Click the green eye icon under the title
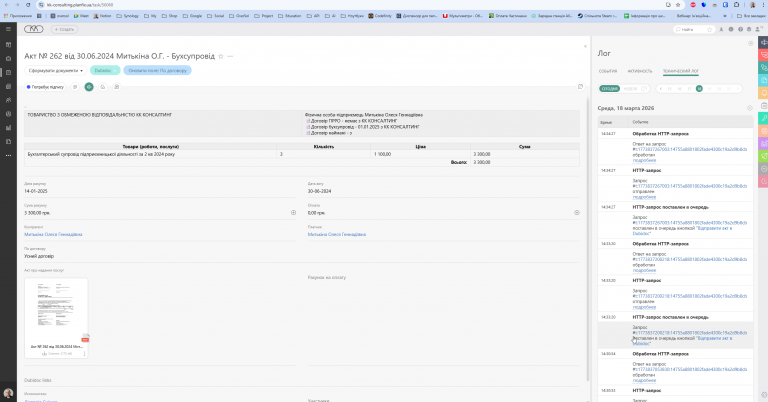Screen dimensions: 768x402 [89, 87]
